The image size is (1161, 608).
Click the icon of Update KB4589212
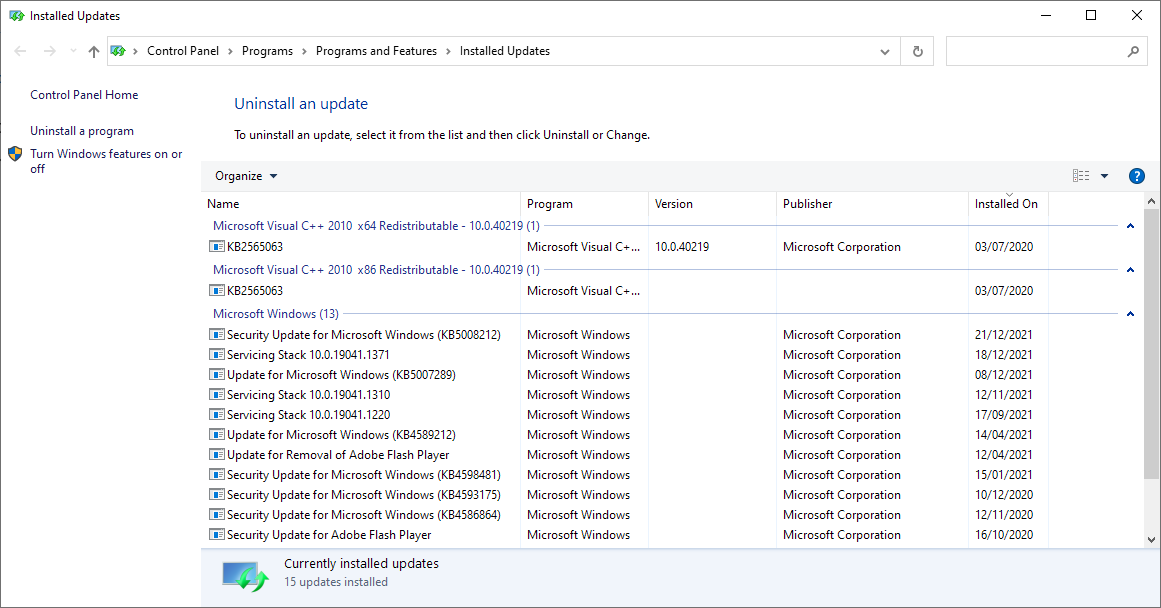217,435
